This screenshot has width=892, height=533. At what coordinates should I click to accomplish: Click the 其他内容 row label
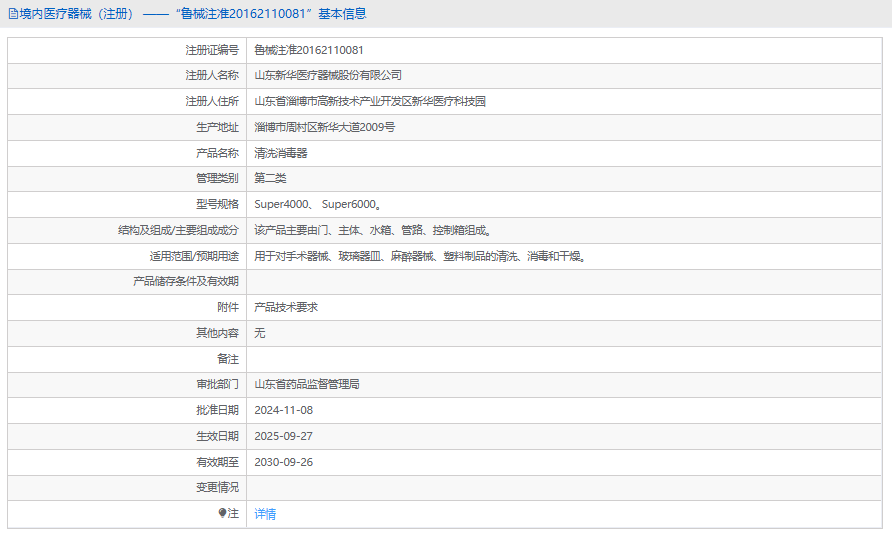217,333
